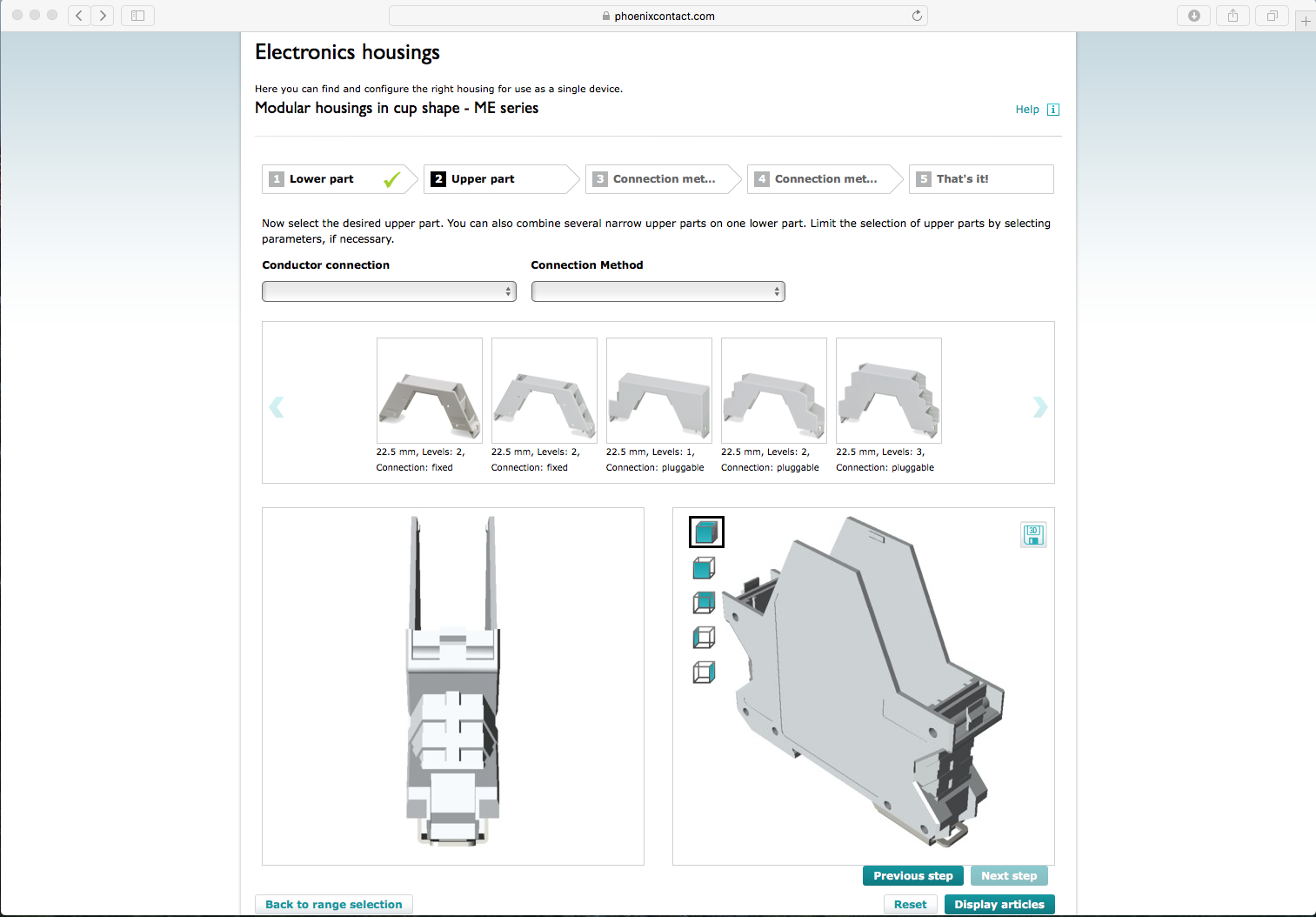The width and height of the screenshot is (1316, 917).
Task: Open Conductor connection dropdown
Action: (389, 291)
